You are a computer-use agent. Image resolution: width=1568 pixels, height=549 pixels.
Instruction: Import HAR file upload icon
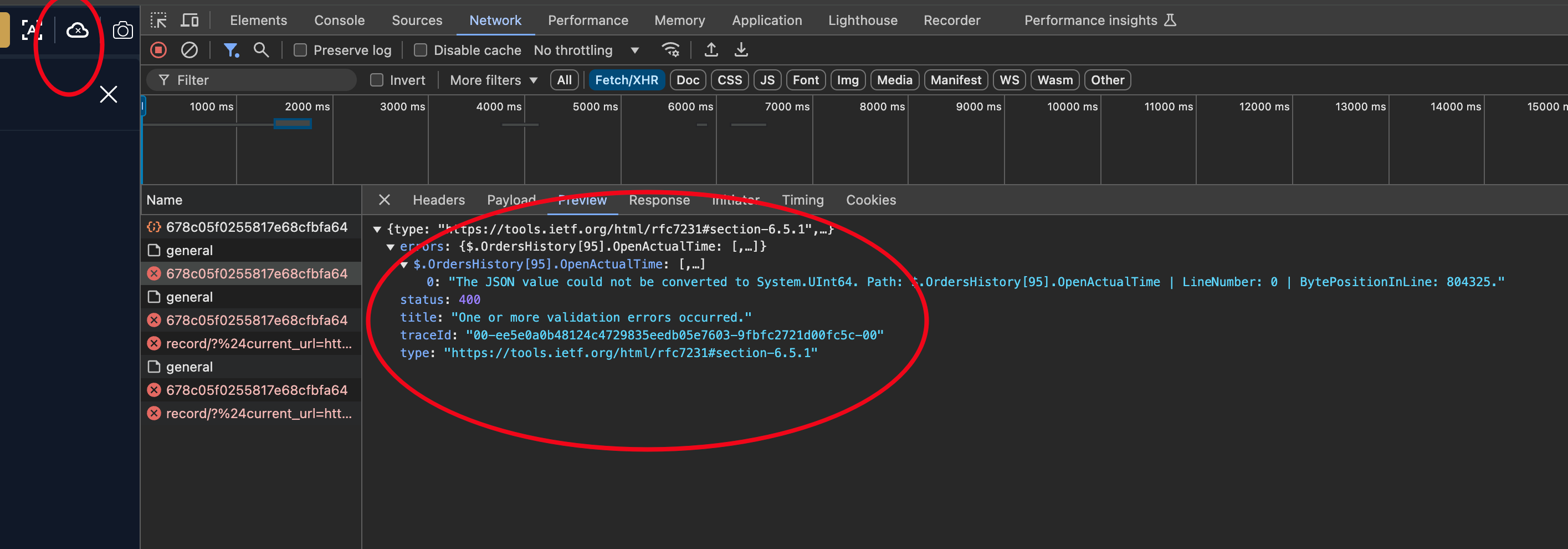(x=710, y=50)
